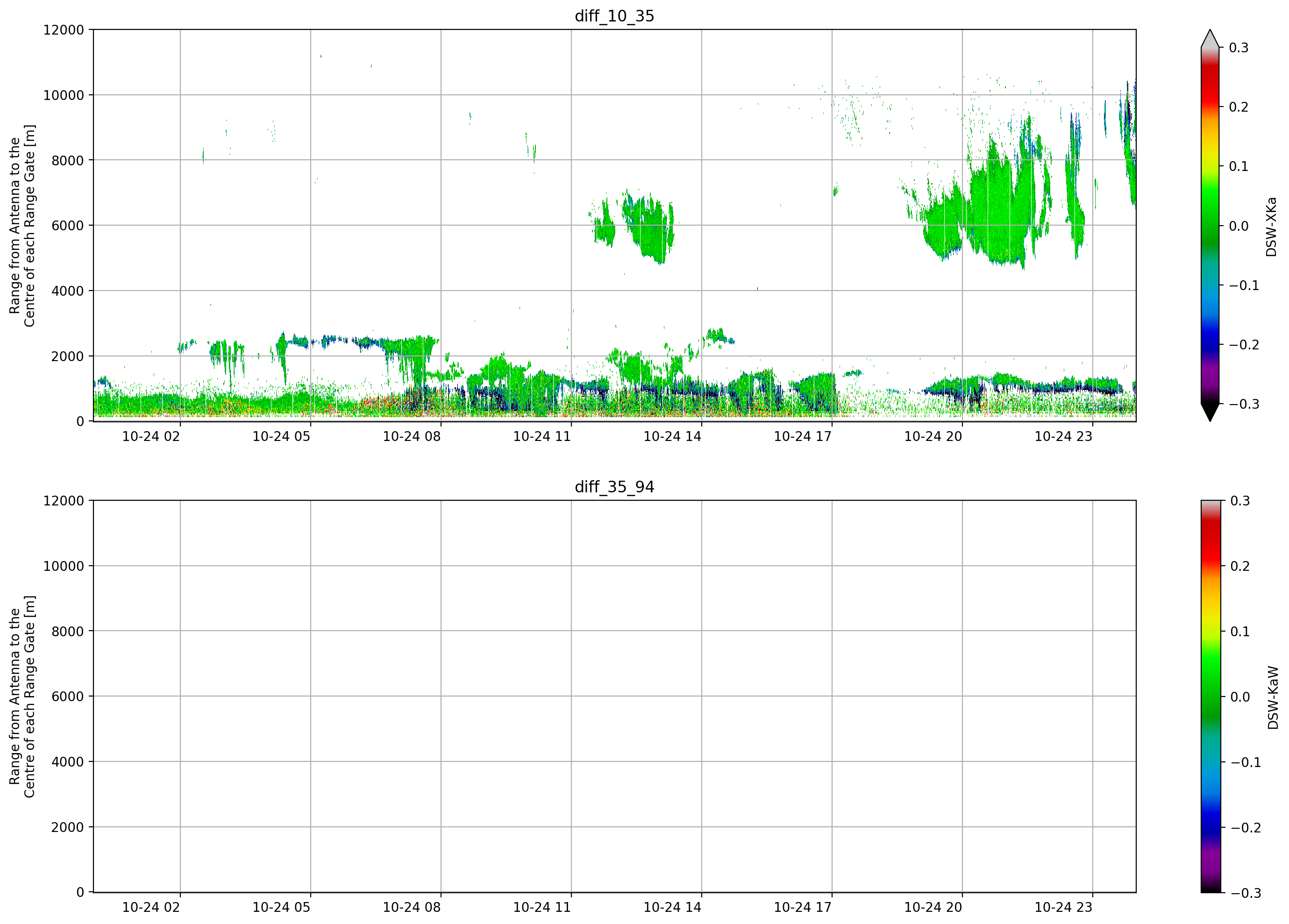Click the '10-24 23' x-tick under diff_35_94
Viewport: 1289px width, 924px height.
pyautogui.click(x=1063, y=908)
